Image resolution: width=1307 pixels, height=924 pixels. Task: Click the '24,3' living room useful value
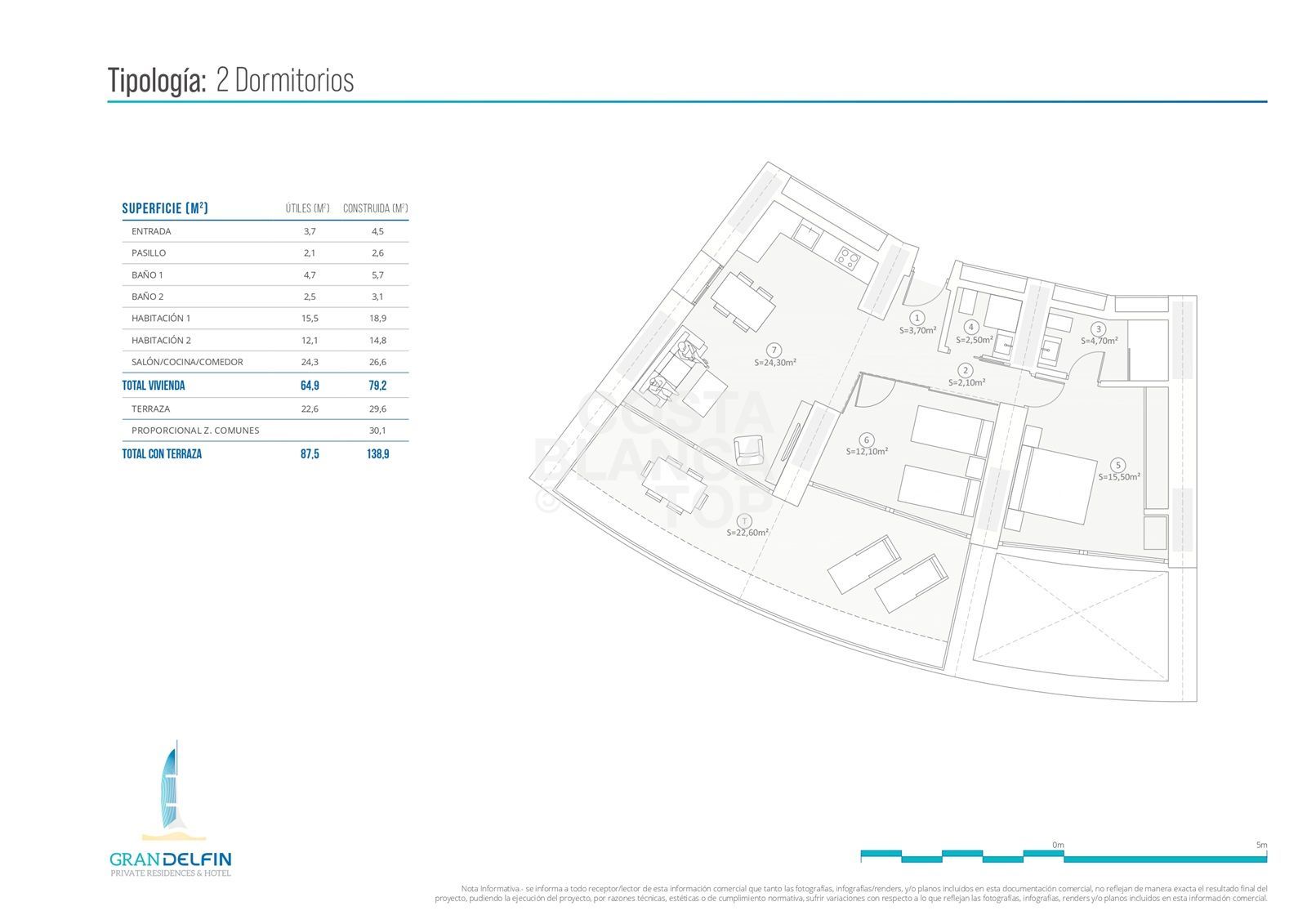[x=310, y=362]
